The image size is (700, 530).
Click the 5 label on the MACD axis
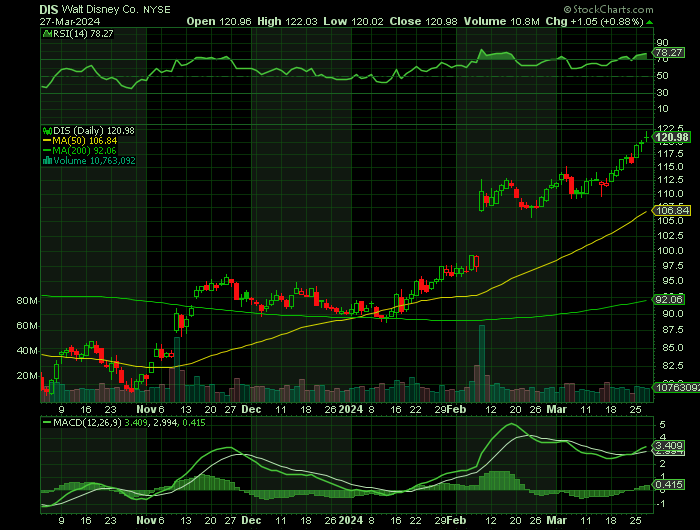(662, 425)
